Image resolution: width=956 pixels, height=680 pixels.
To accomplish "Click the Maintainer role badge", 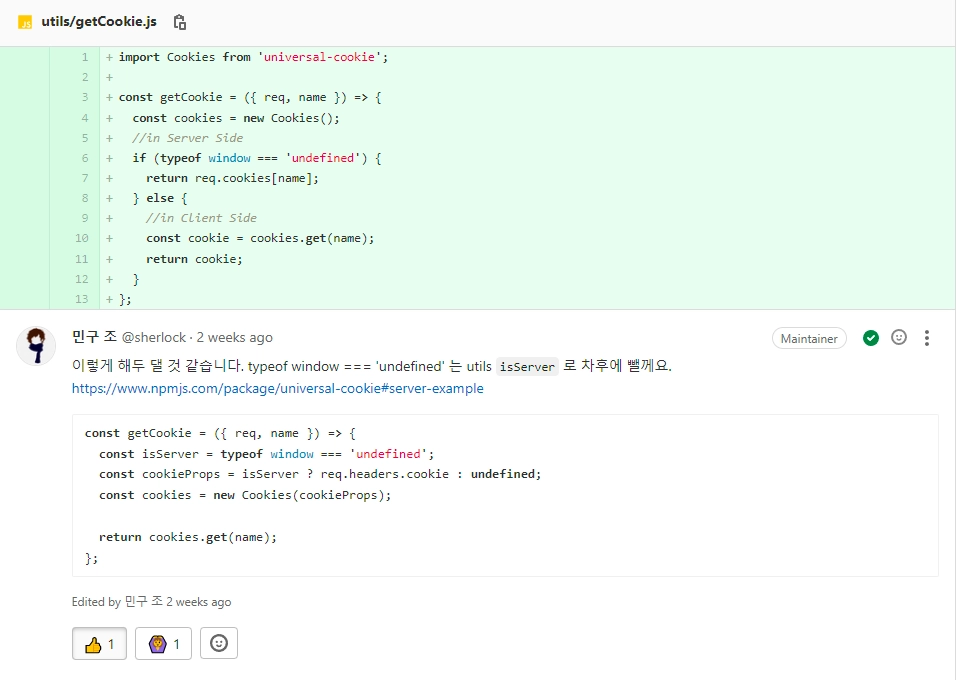I will point(809,338).
